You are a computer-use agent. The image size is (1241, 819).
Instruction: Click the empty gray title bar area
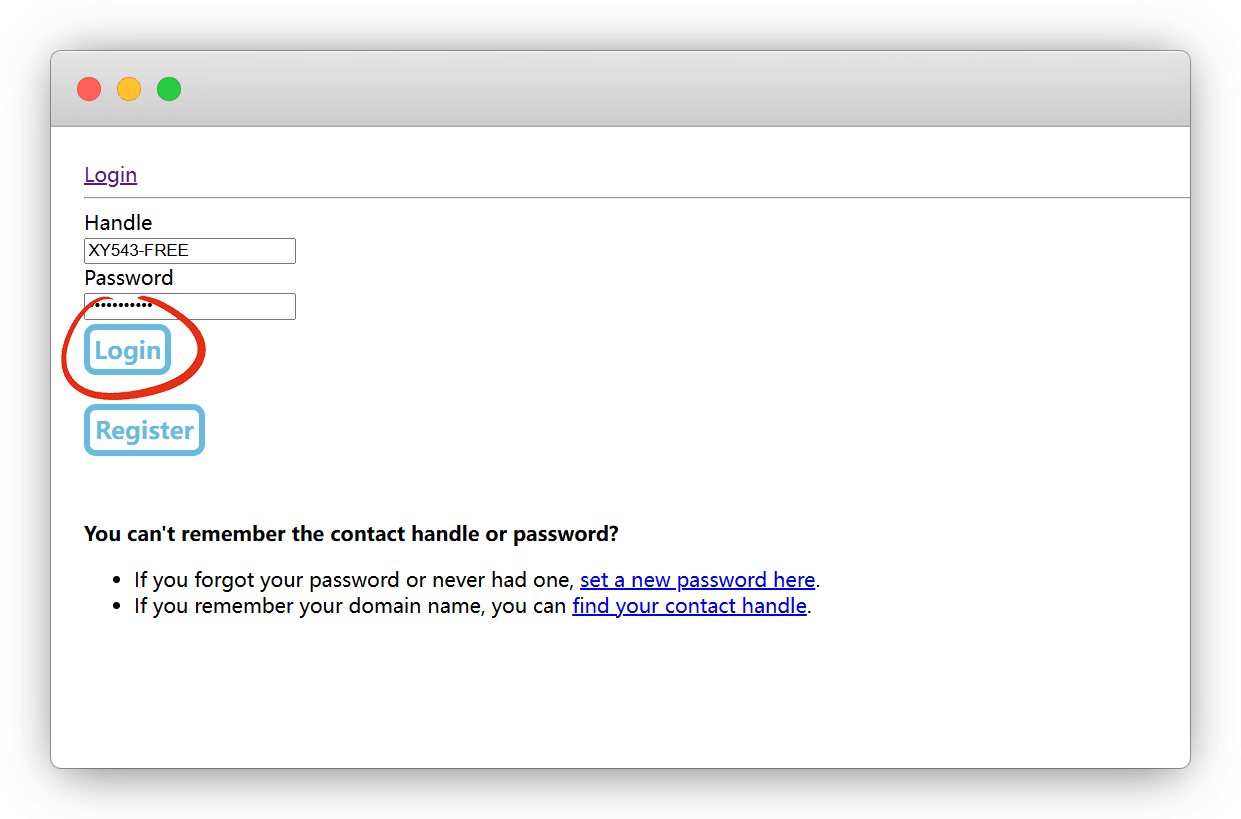pos(650,89)
